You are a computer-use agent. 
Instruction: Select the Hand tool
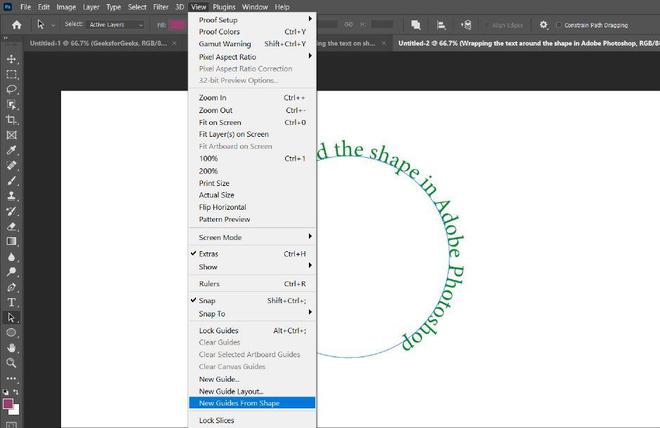(11, 348)
